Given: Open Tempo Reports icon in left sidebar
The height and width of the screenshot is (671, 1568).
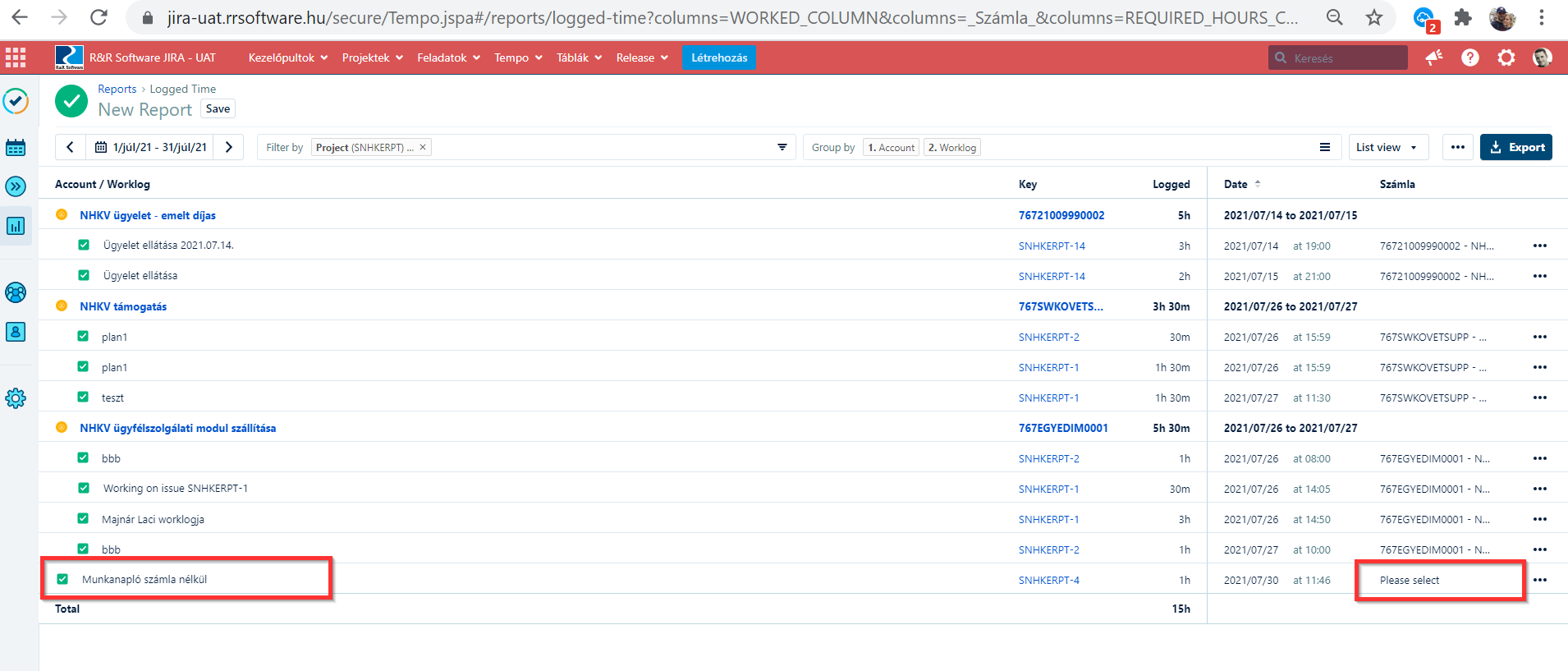Looking at the screenshot, I should tap(16, 226).
